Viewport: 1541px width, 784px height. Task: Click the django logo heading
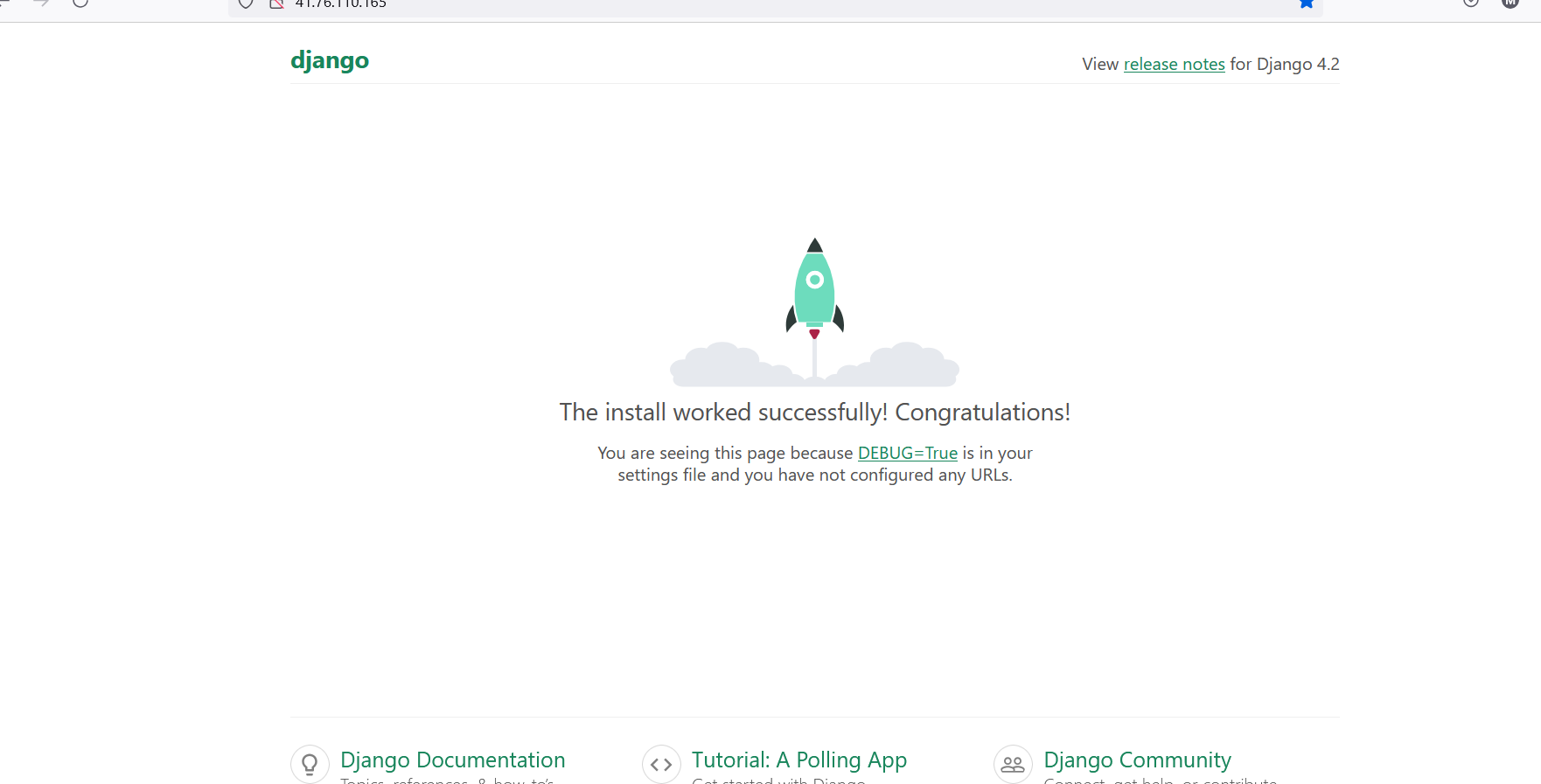(x=330, y=60)
